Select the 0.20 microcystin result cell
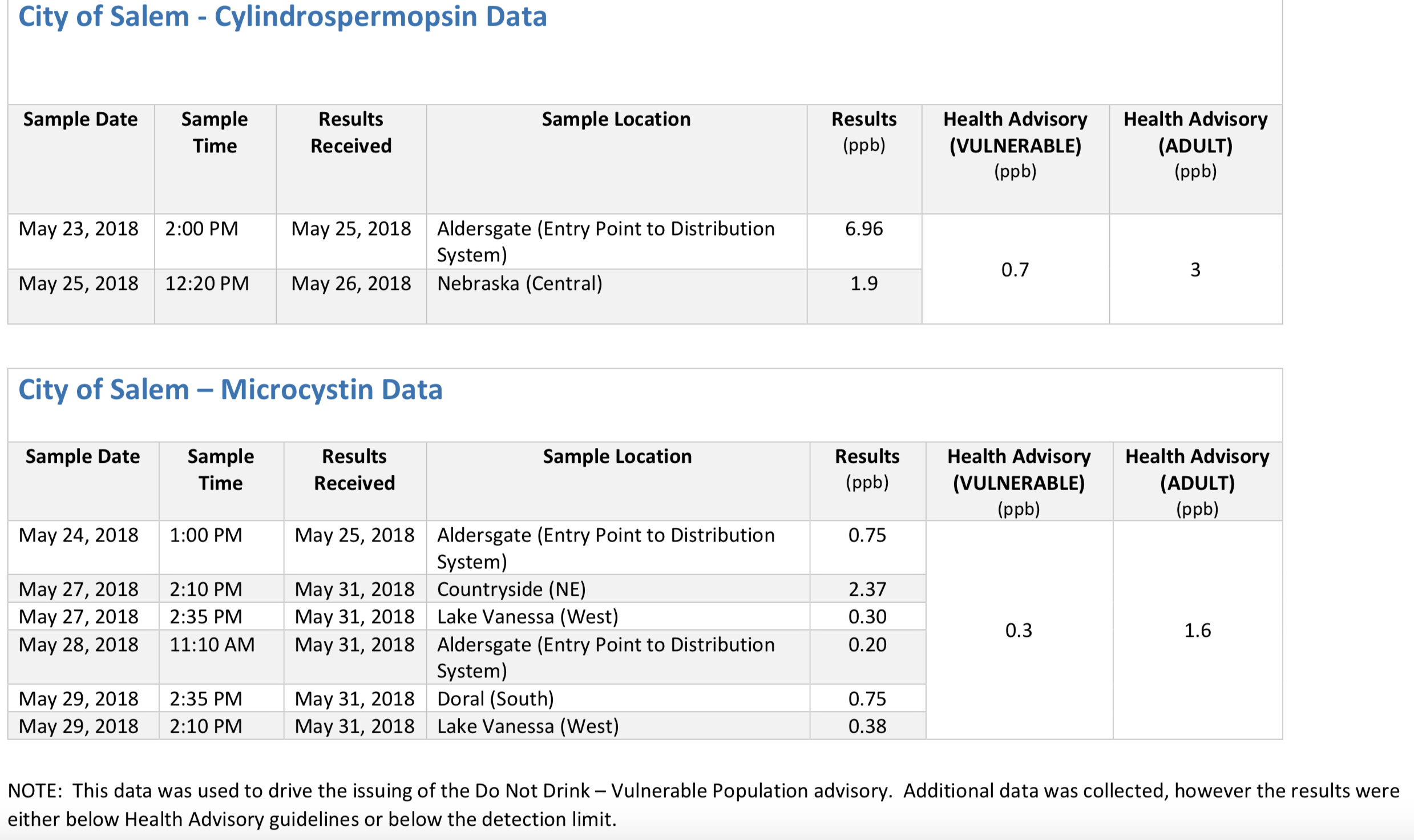1414x840 pixels. (x=867, y=644)
